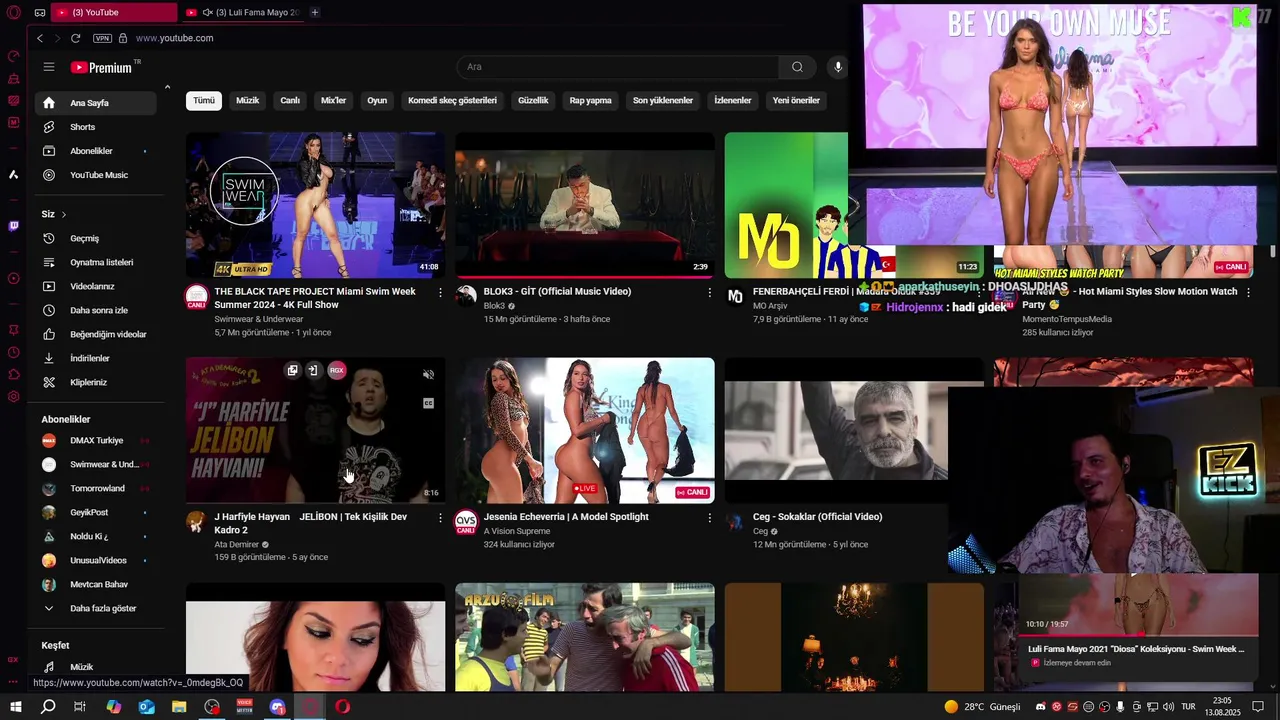Open options menu for Hot Miami Styles video

click(x=1247, y=292)
